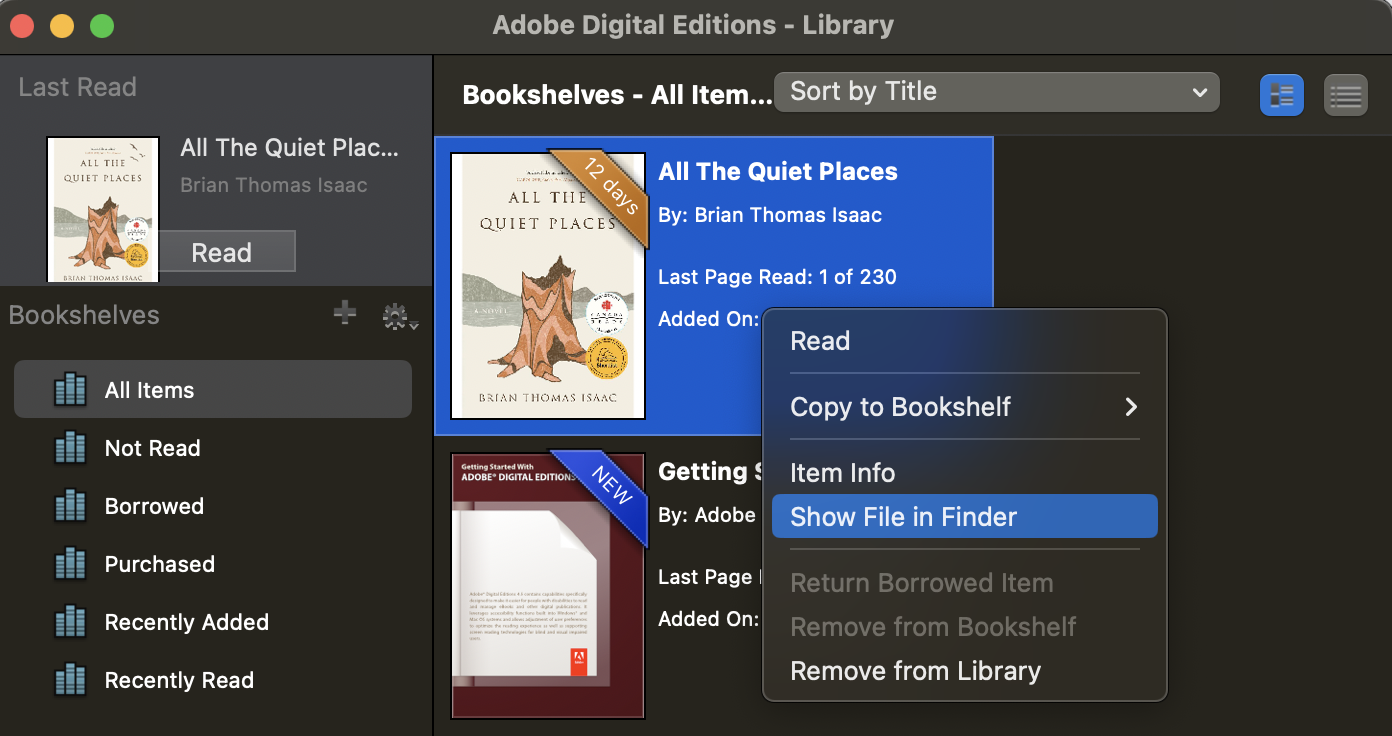Click the Purchased bookshelf icon
The image size is (1392, 736).
click(x=70, y=564)
